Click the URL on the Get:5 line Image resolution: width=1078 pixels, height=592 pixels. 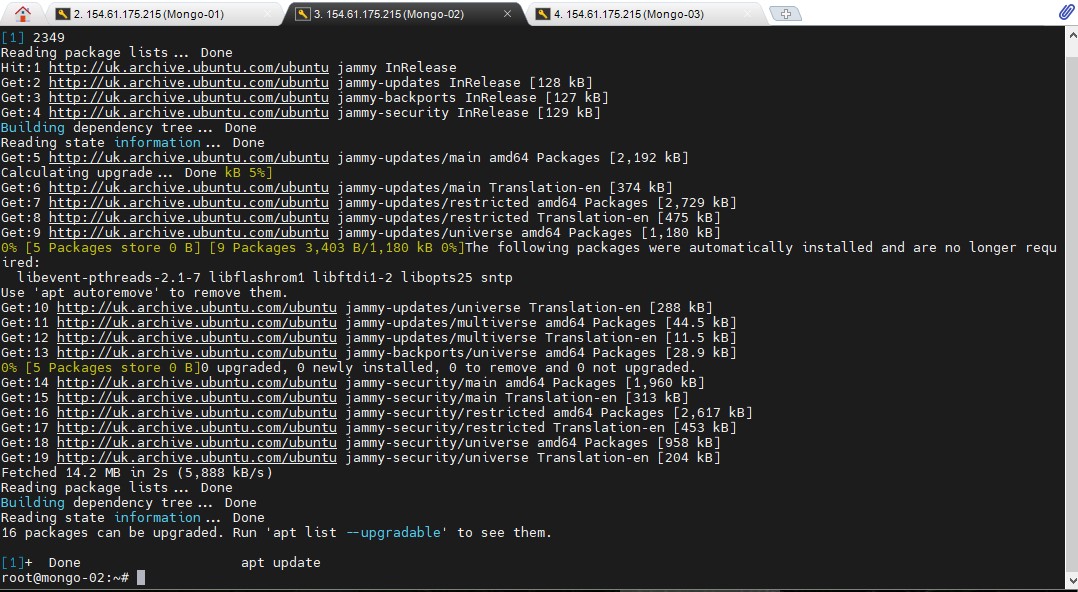(188, 157)
